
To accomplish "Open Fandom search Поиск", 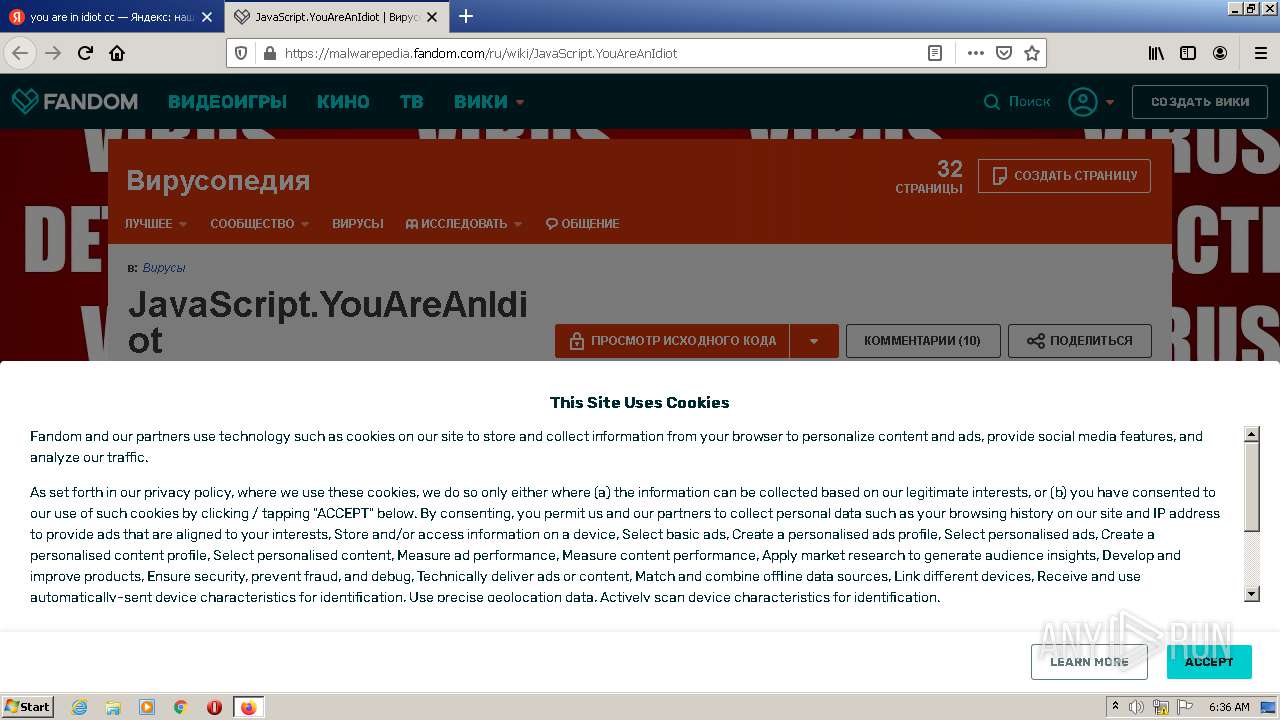I will [x=1017, y=101].
